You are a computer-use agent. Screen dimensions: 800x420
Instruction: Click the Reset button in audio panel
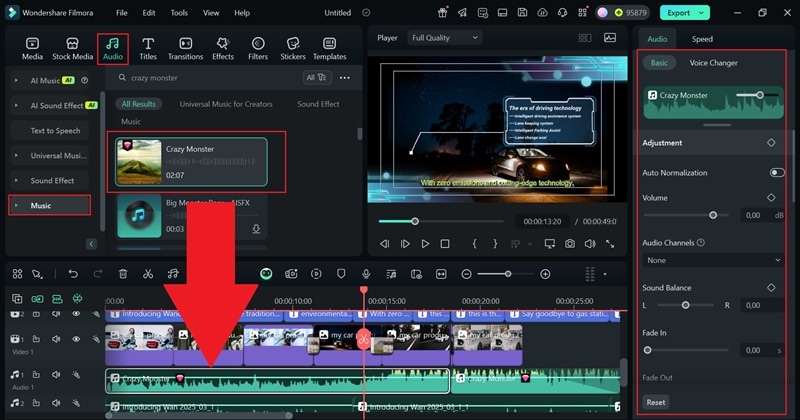point(656,402)
